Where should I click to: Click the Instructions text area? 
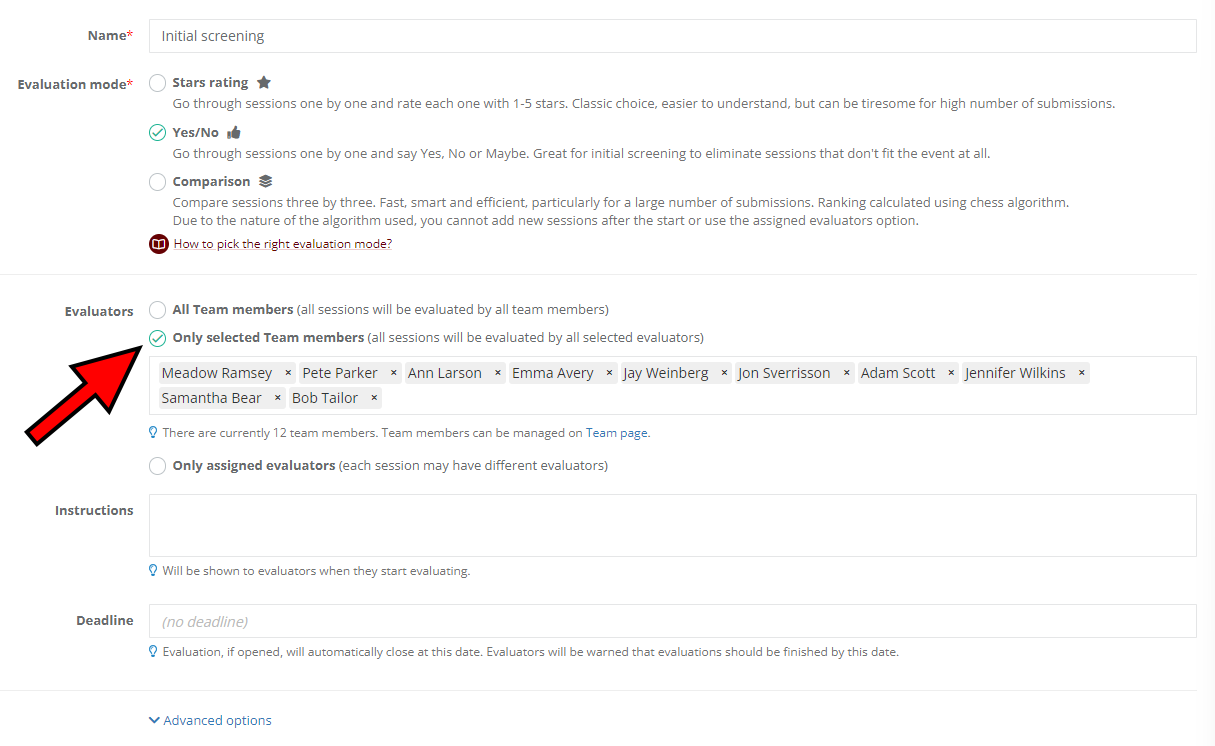pos(672,525)
